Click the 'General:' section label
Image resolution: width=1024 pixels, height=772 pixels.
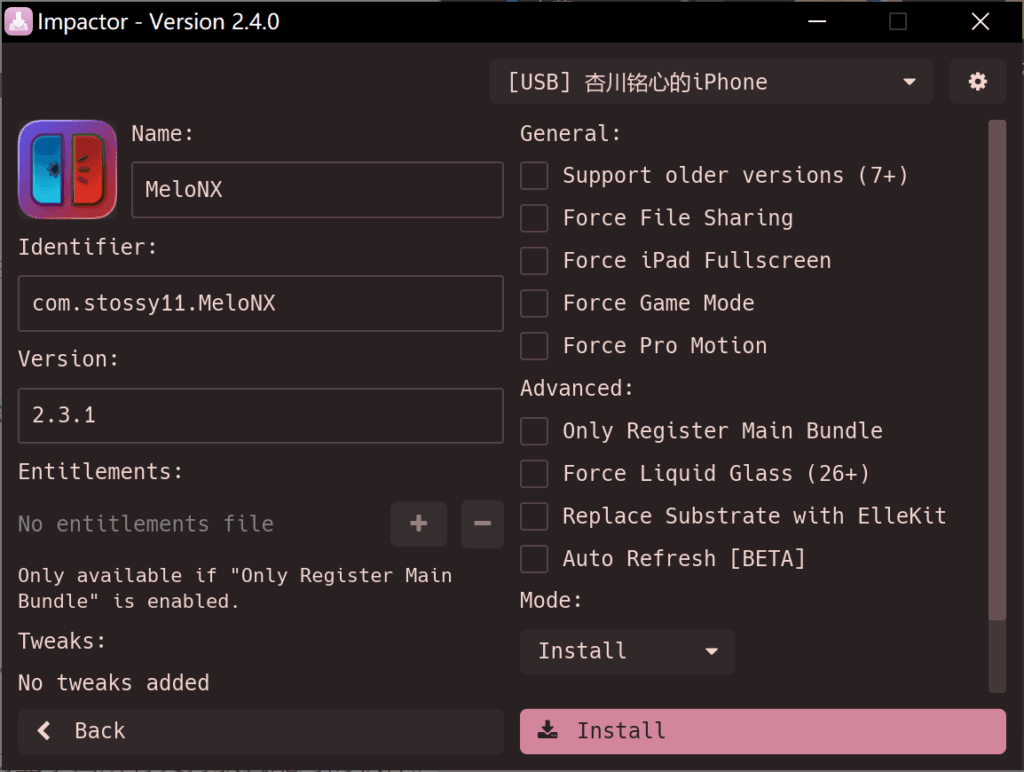click(x=570, y=133)
